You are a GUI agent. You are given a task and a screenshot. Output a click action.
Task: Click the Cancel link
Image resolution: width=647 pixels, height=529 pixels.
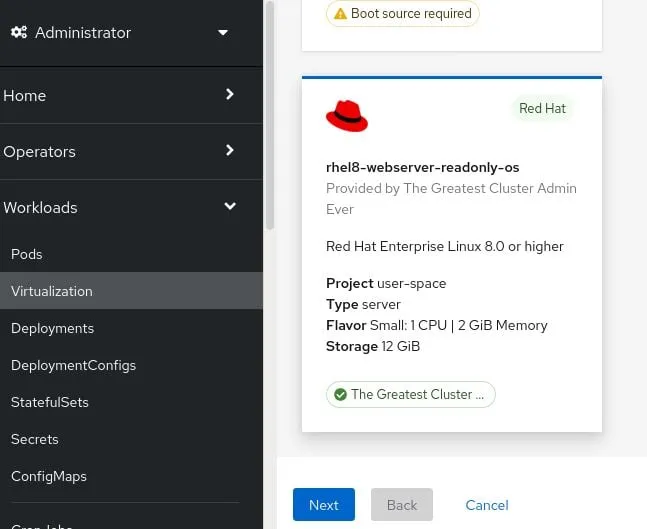pos(487,505)
